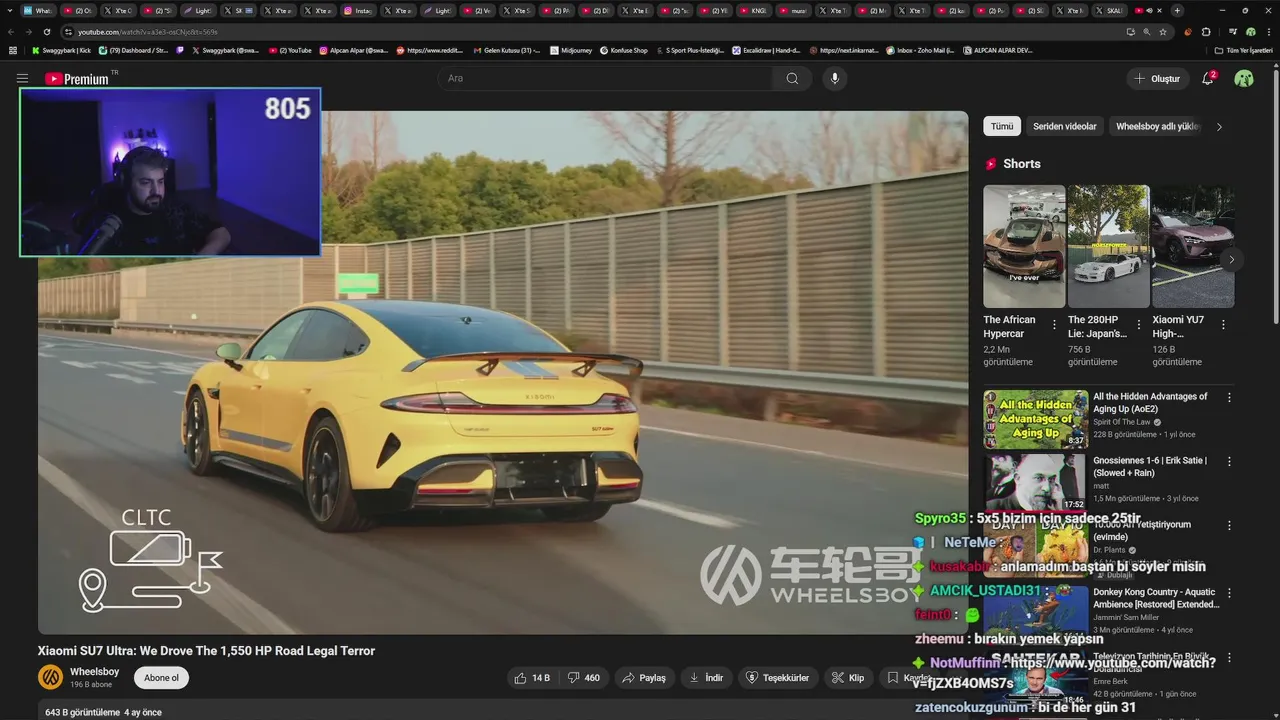Click the Paylaş share button
The width and height of the screenshot is (1280, 720).
[x=643, y=678]
